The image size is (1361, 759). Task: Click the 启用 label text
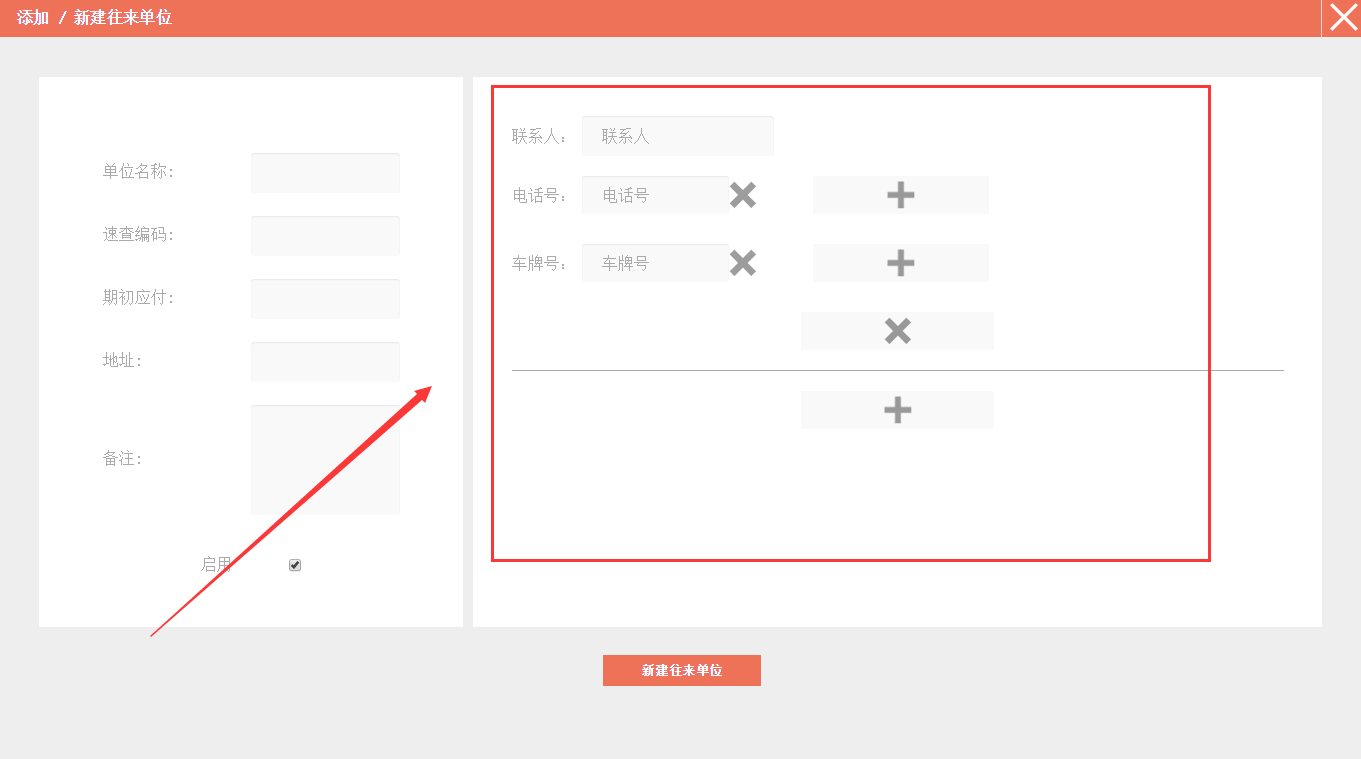216,565
